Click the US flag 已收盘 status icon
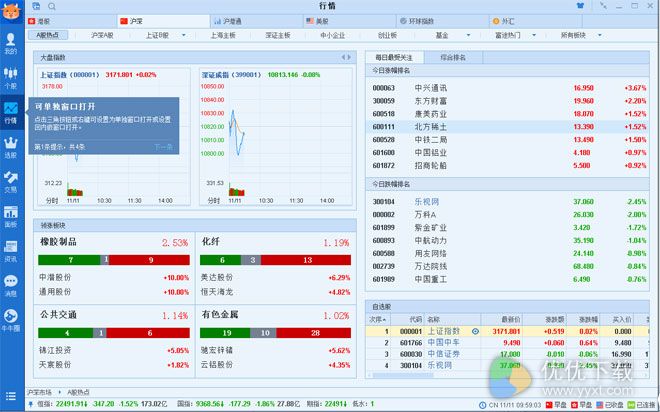660x412 pixels. point(599,405)
